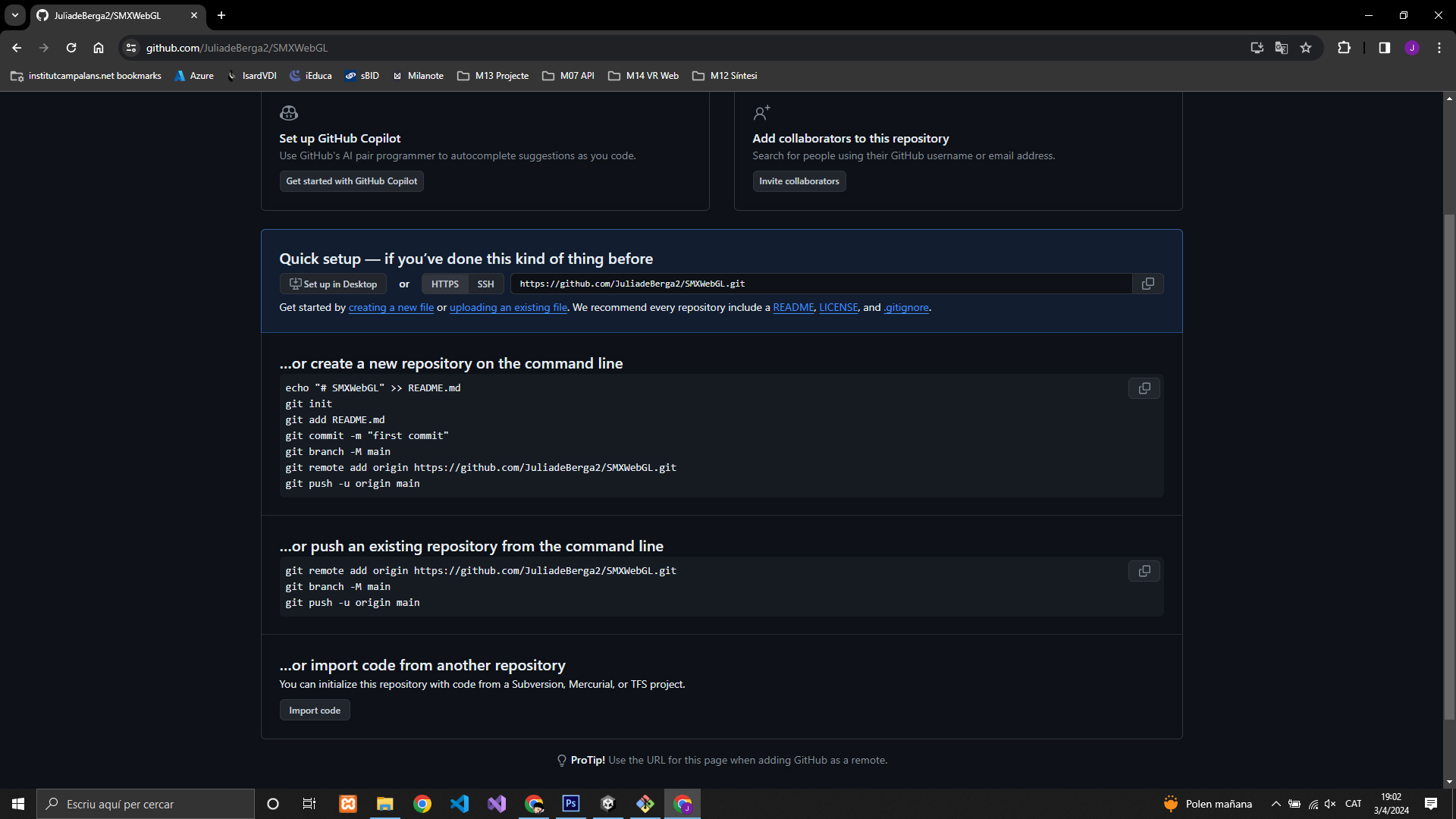Viewport: 1456px width, 819px height.
Task: Reload the GitHub page
Action: (71, 48)
